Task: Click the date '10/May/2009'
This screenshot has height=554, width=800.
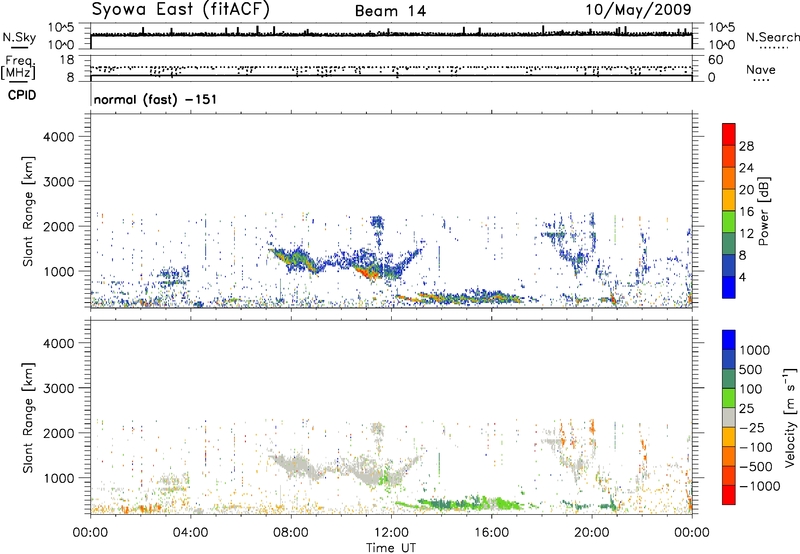Action: point(638,10)
